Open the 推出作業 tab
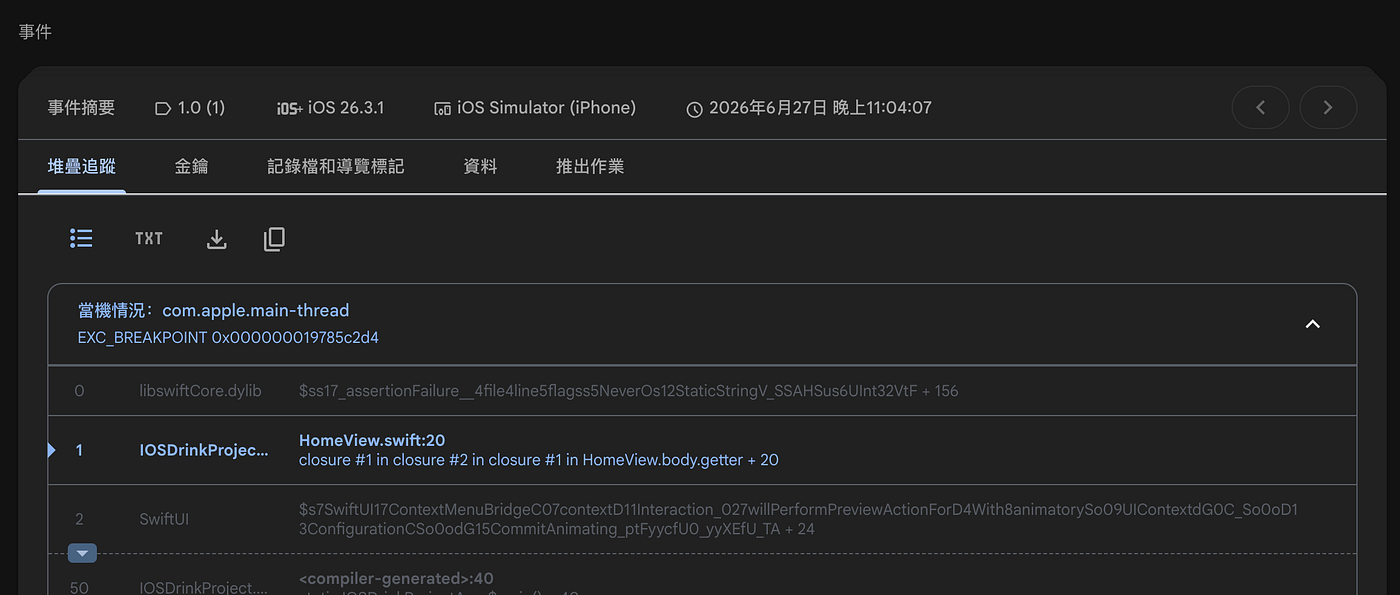1400x595 pixels. 590,166
